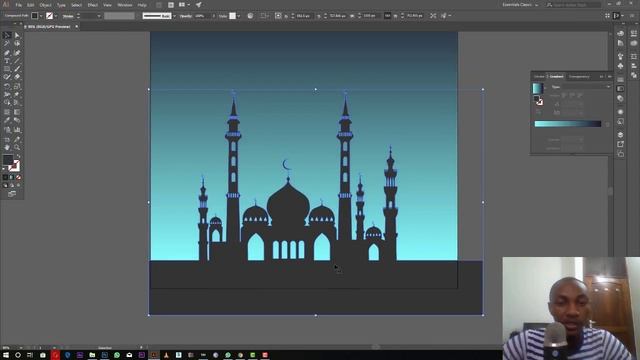Image resolution: width=640 pixels, height=360 pixels.
Task: Open the Effect menu
Action: [x=93, y=5]
